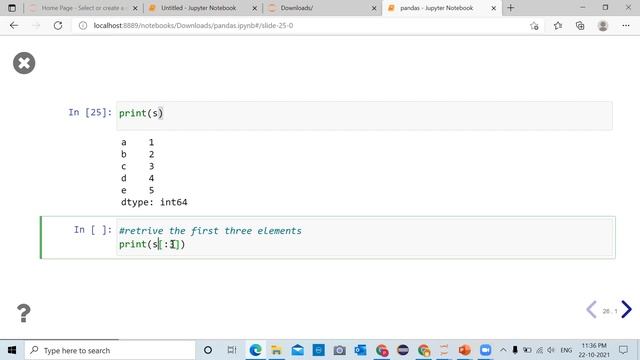This screenshot has width=640, height=360.
Task: Open the Windows Start menu
Action: 12,350
